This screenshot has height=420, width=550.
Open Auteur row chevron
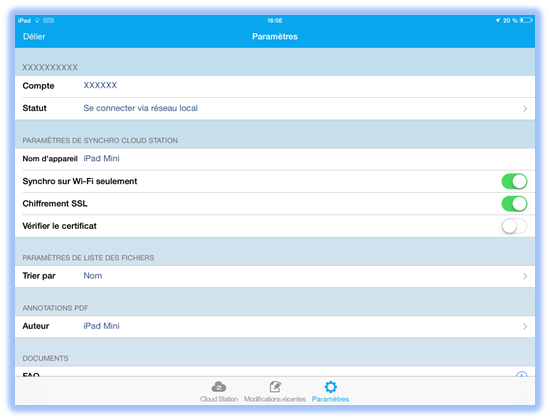point(525,327)
